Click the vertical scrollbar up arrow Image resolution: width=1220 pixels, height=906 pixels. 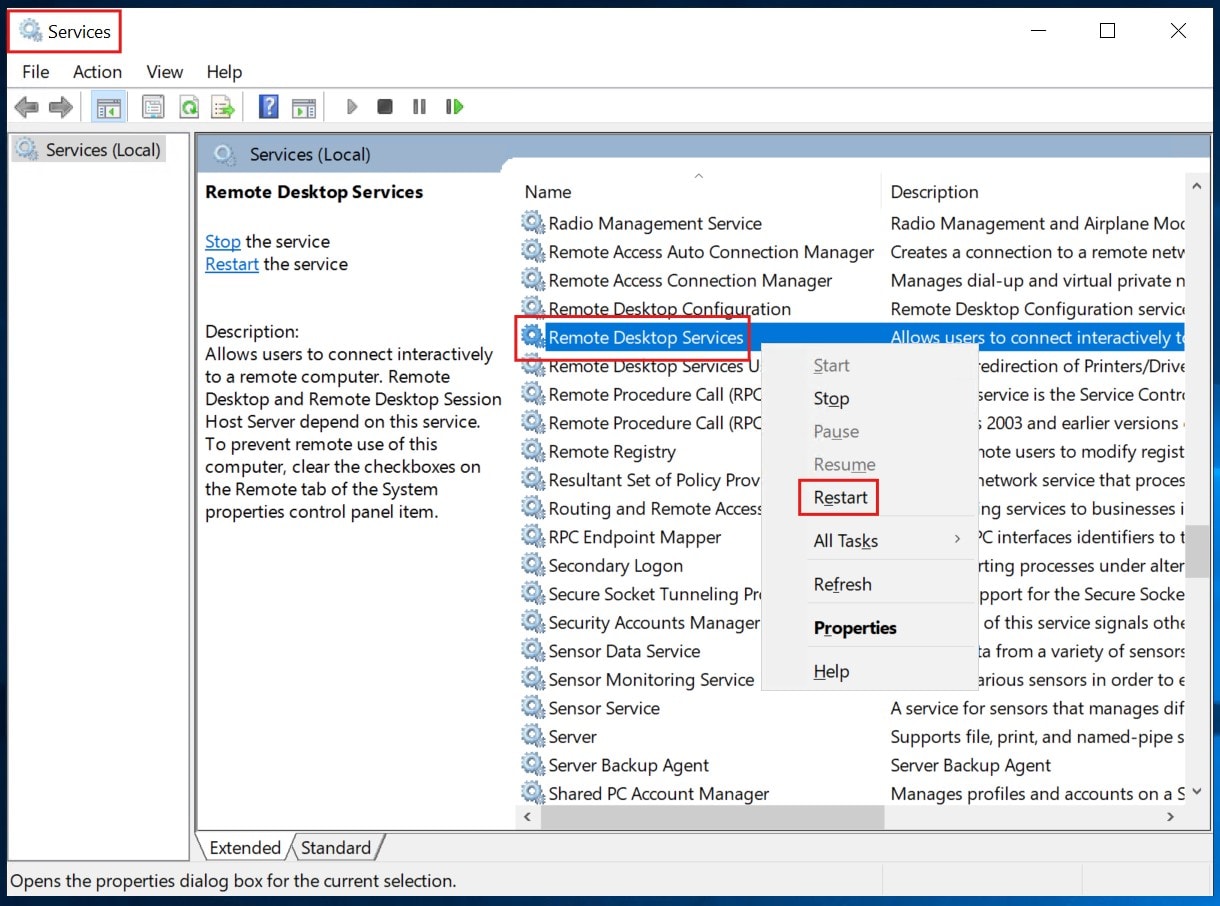(1197, 184)
